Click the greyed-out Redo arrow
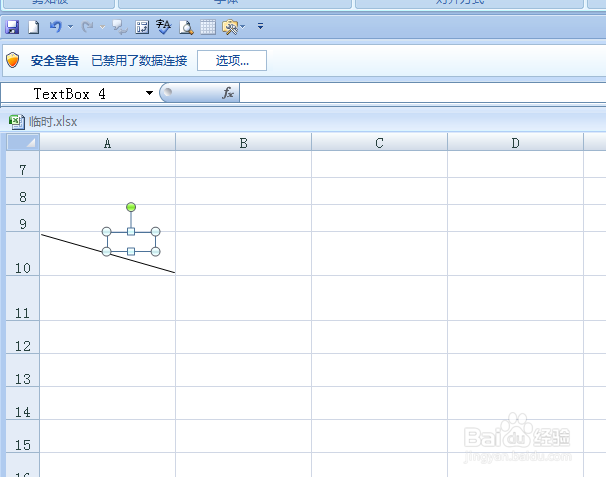Image resolution: width=606 pixels, height=477 pixels. (x=88, y=27)
